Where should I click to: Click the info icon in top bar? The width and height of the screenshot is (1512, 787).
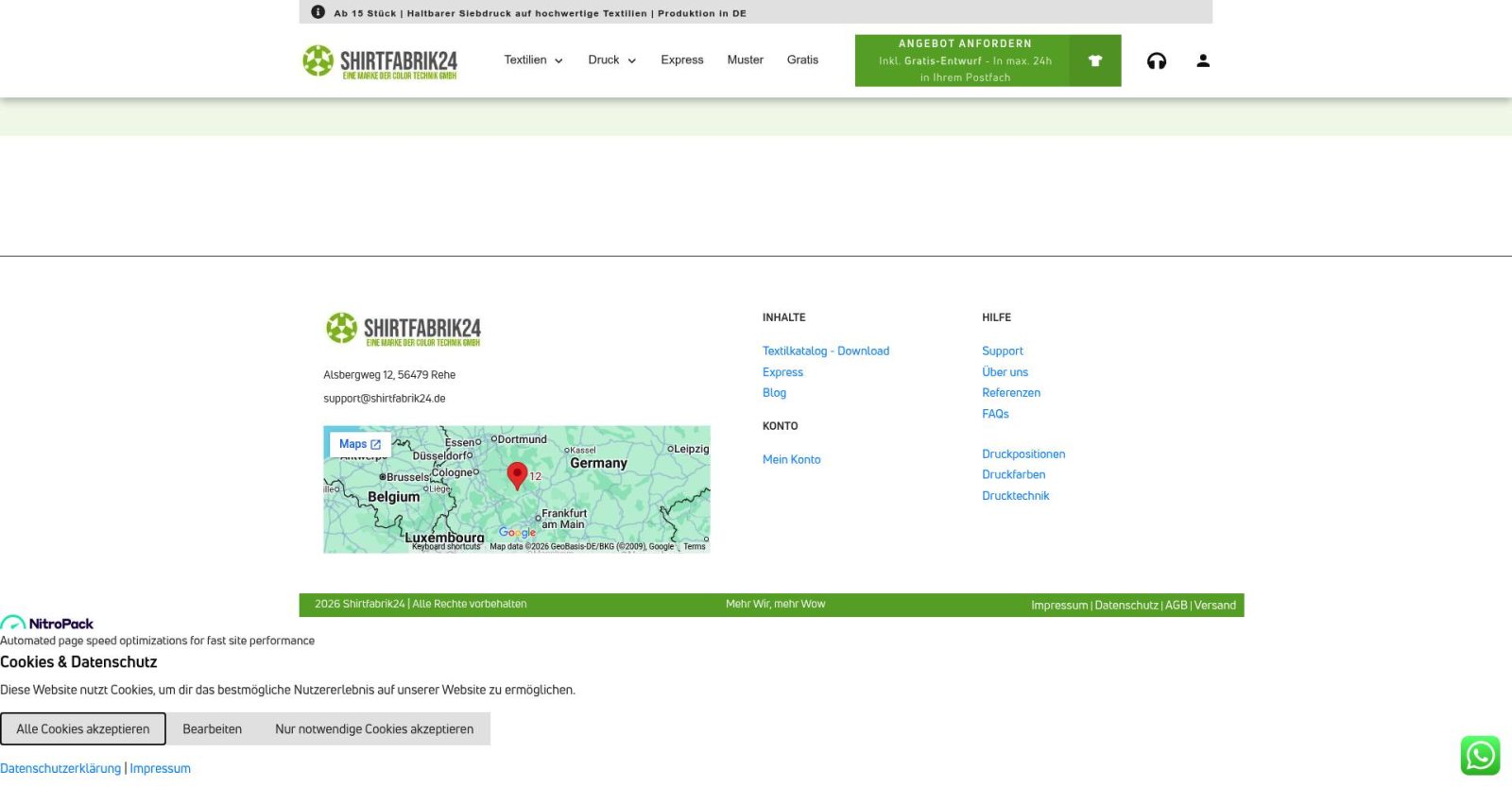click(318, 12)
